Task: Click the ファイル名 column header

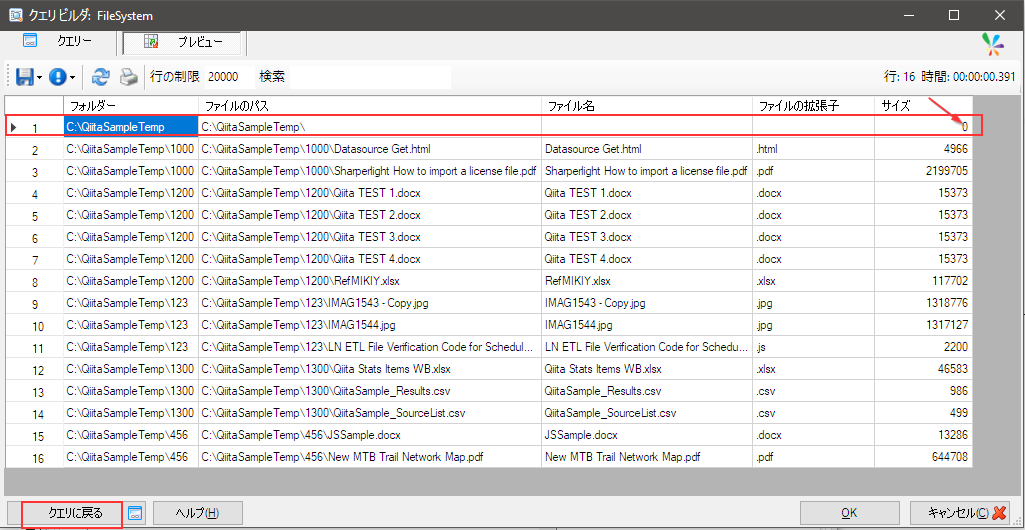Action: point(647,106)
